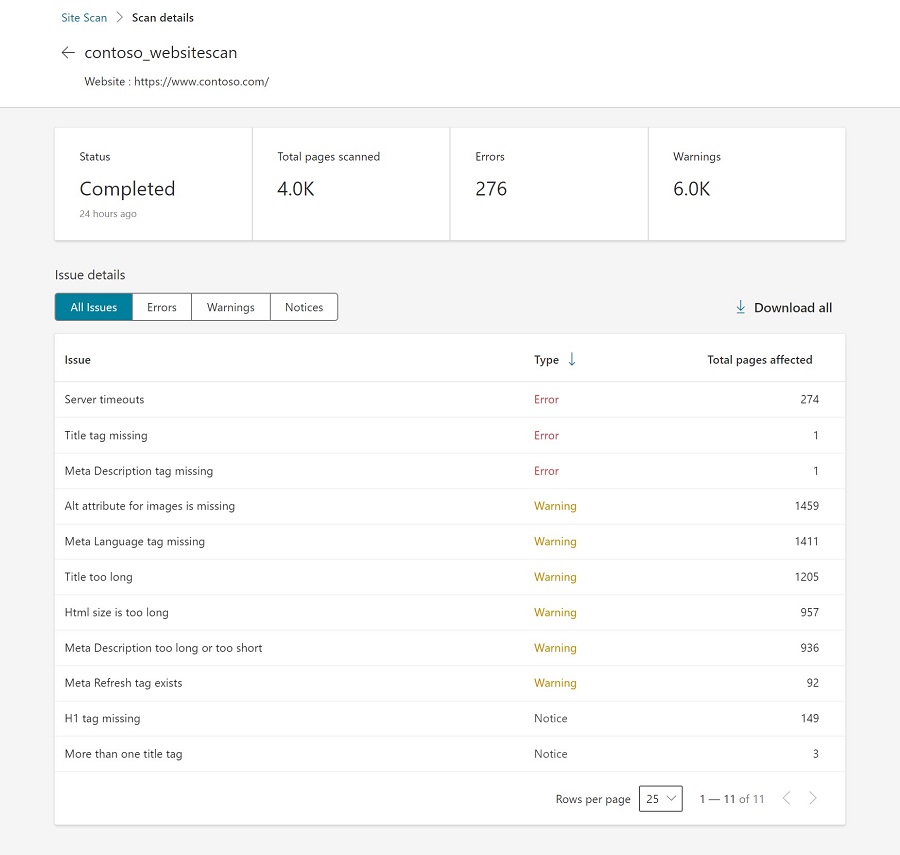Click the More than one title tag row
The image size is (900, 855).
[123, 754]
